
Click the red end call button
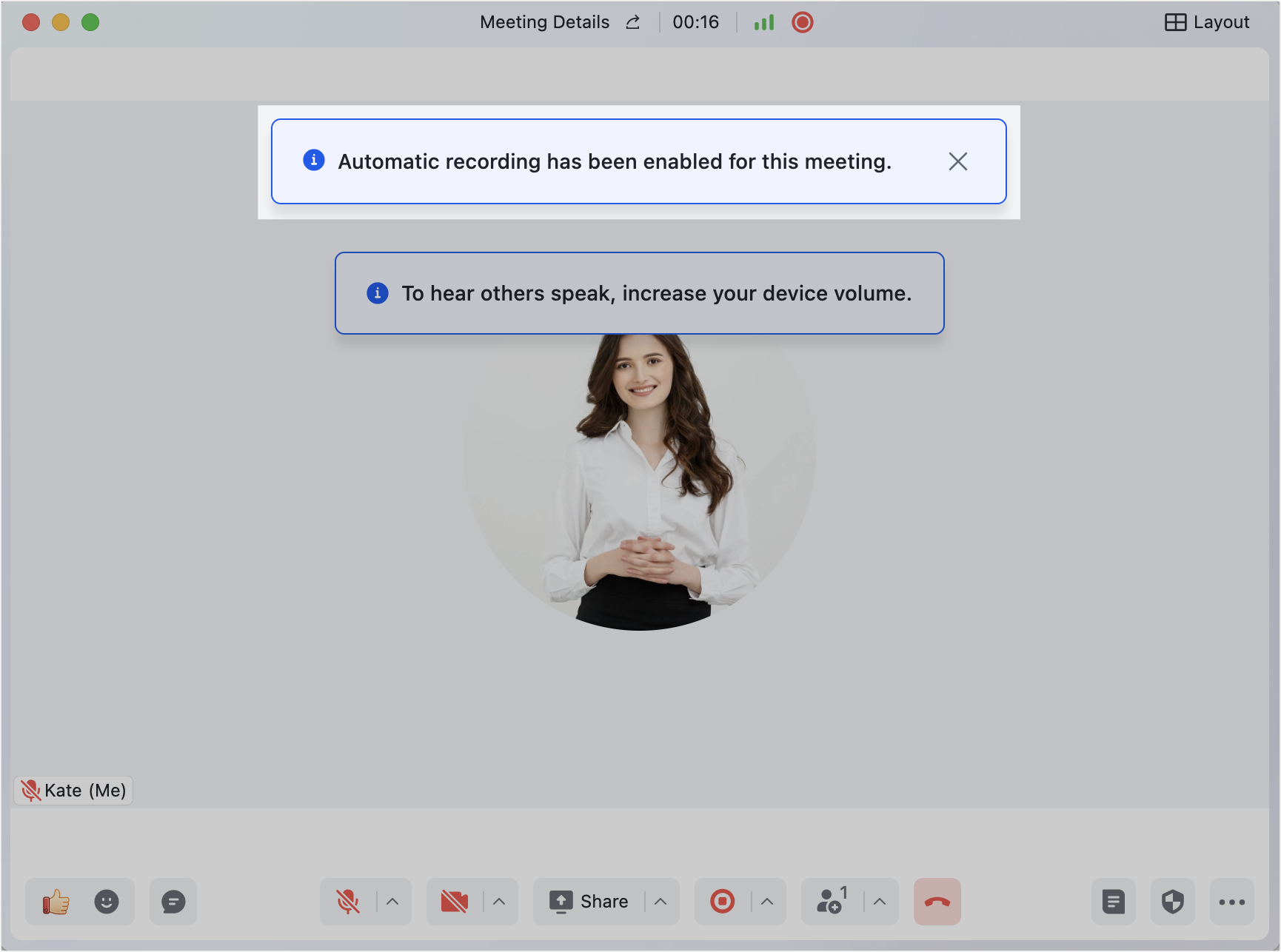click(x=937, y=902)
